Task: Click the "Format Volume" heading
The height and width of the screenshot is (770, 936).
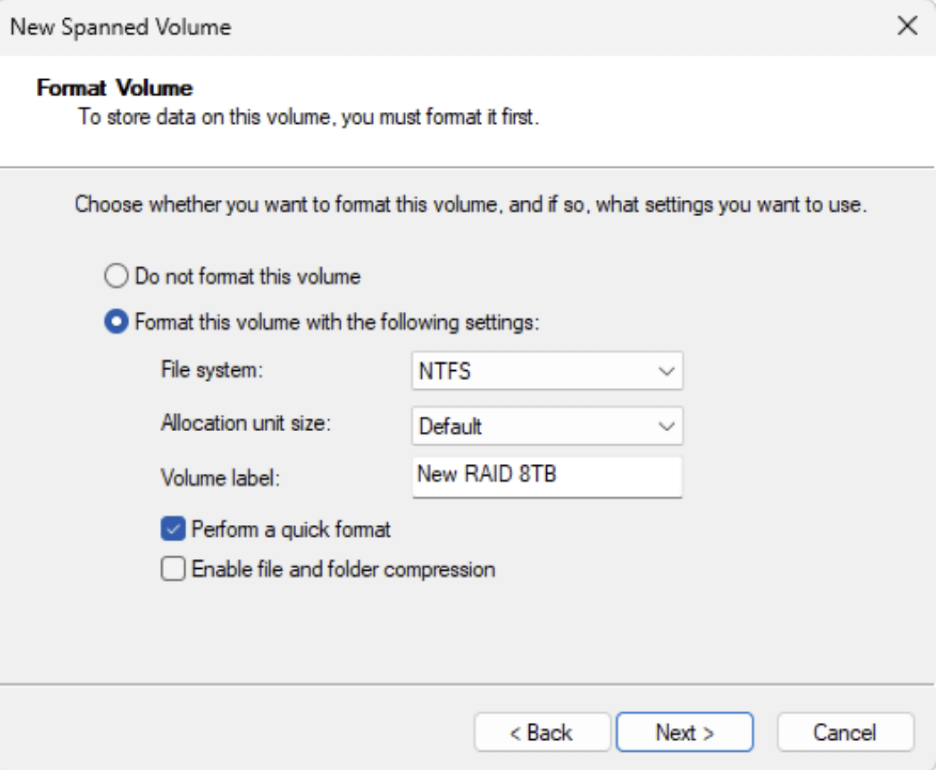Action: (x=114, y=89)
